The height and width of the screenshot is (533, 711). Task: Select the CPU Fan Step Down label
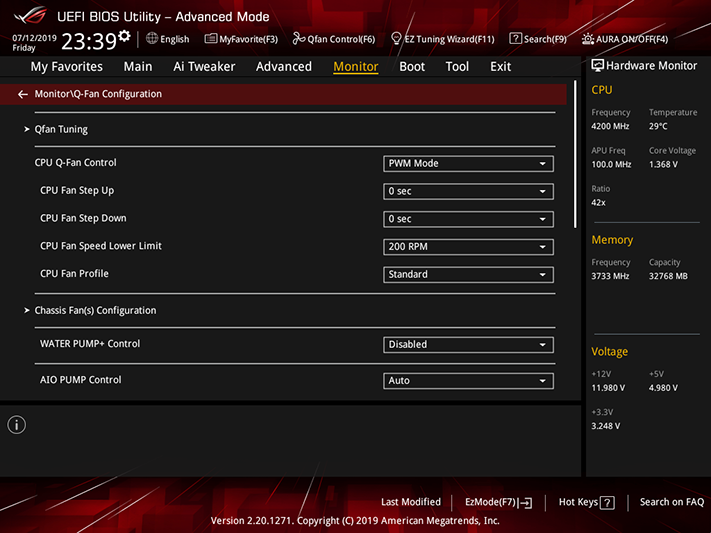[x=83, y=218]
